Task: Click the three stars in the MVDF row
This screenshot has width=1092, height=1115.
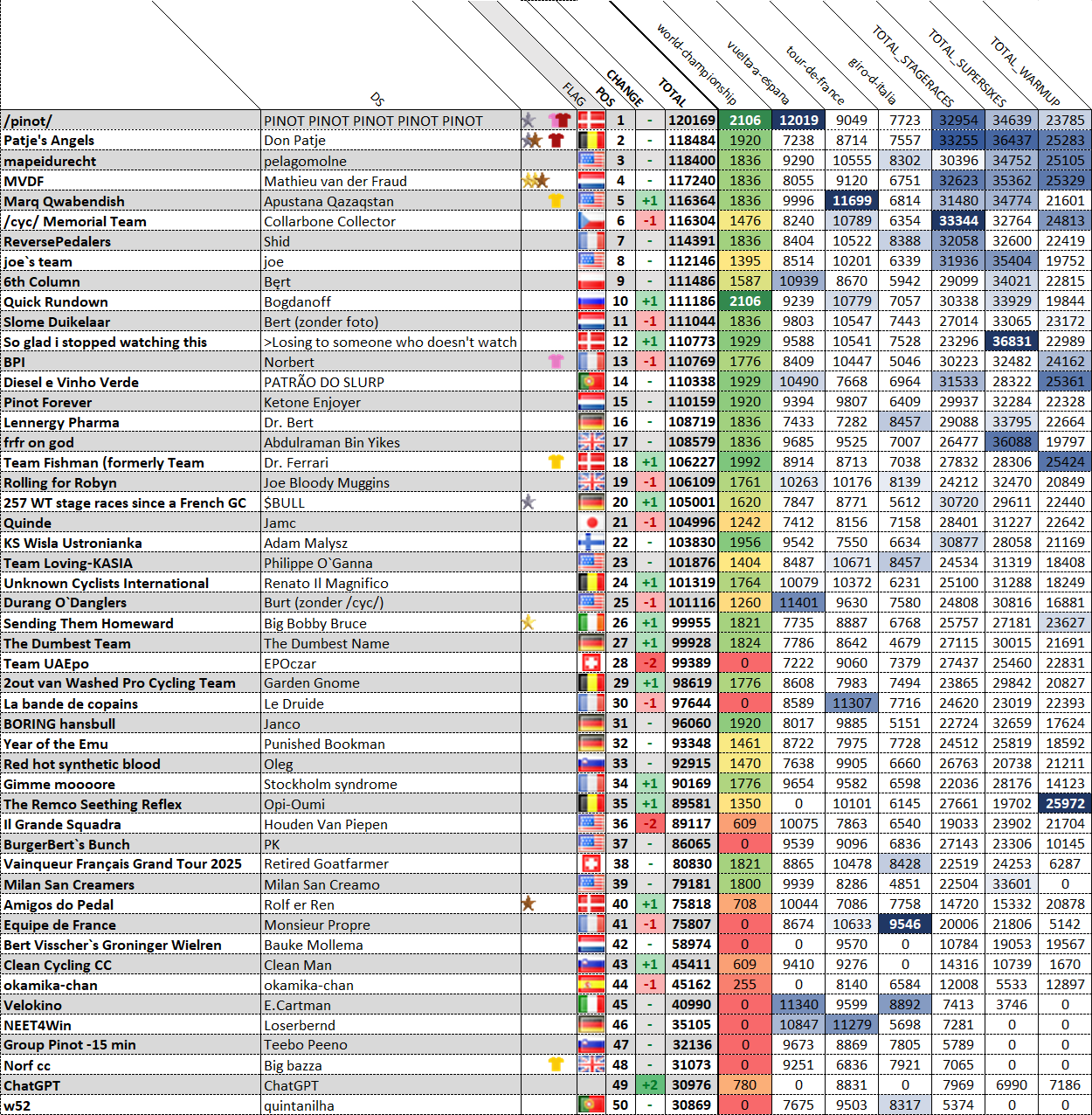Action: pyautogui.click(x=535, y=181)
